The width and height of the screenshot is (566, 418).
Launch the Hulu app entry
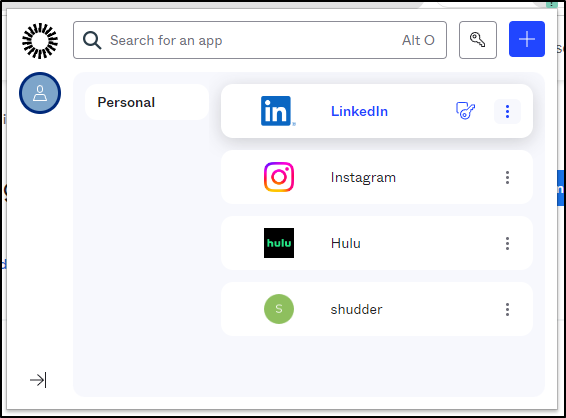click(x=376, y=243)
